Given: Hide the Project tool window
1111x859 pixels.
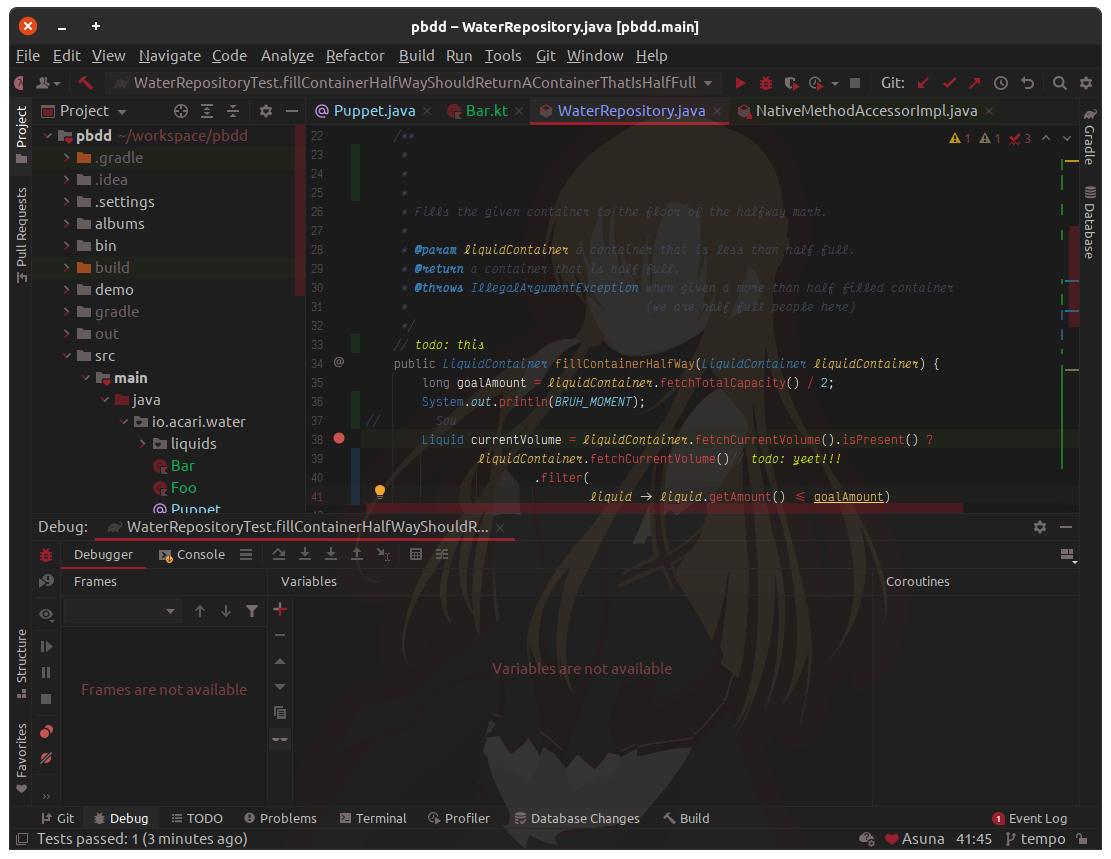Looking at the screenshot, I should (292, 111).
